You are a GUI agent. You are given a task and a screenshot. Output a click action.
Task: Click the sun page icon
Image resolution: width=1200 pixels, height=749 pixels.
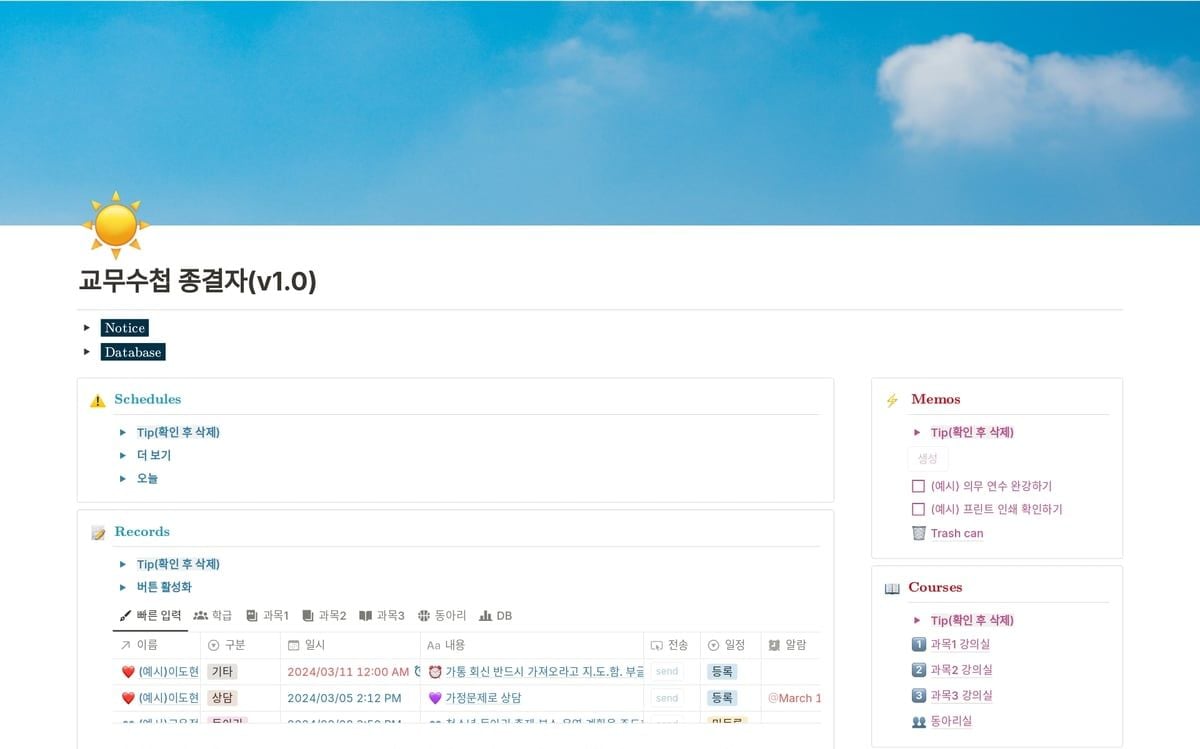tap(117, 223)
